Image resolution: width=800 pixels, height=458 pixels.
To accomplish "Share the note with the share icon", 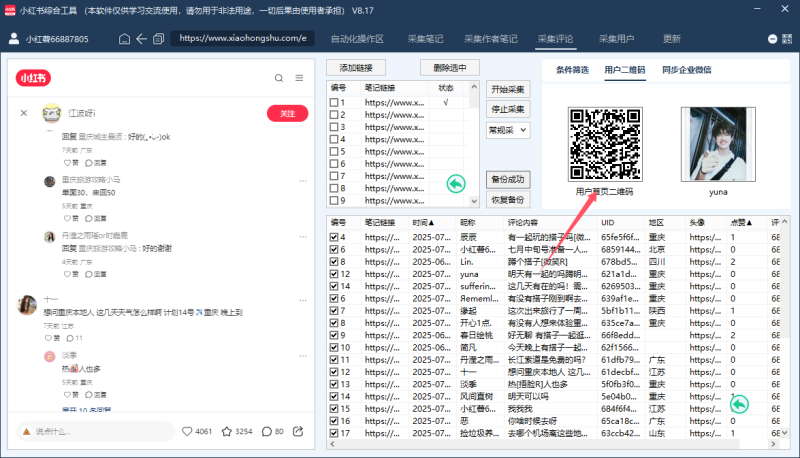I will coord(298,431).
